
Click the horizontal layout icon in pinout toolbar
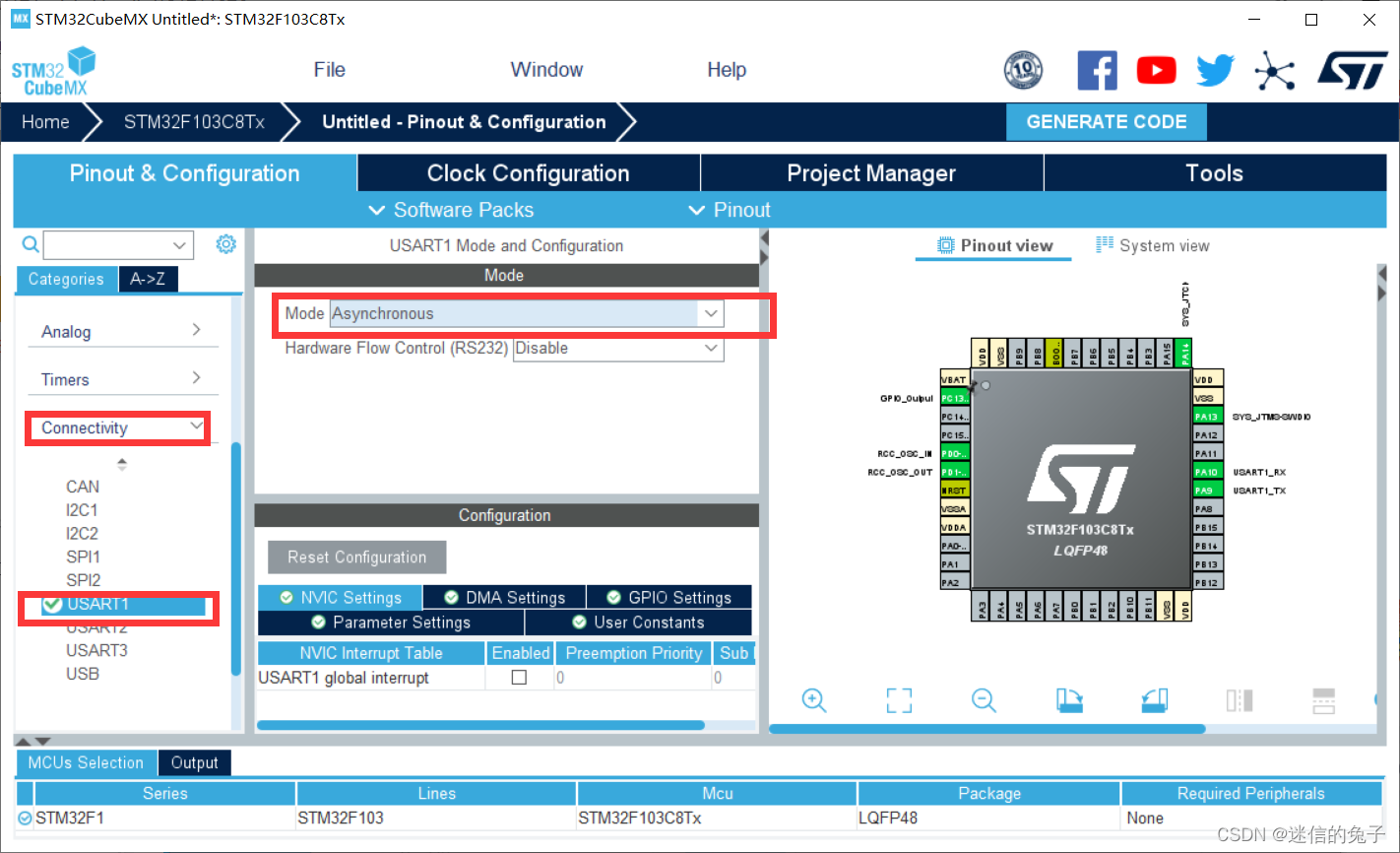pos(1324,700)
